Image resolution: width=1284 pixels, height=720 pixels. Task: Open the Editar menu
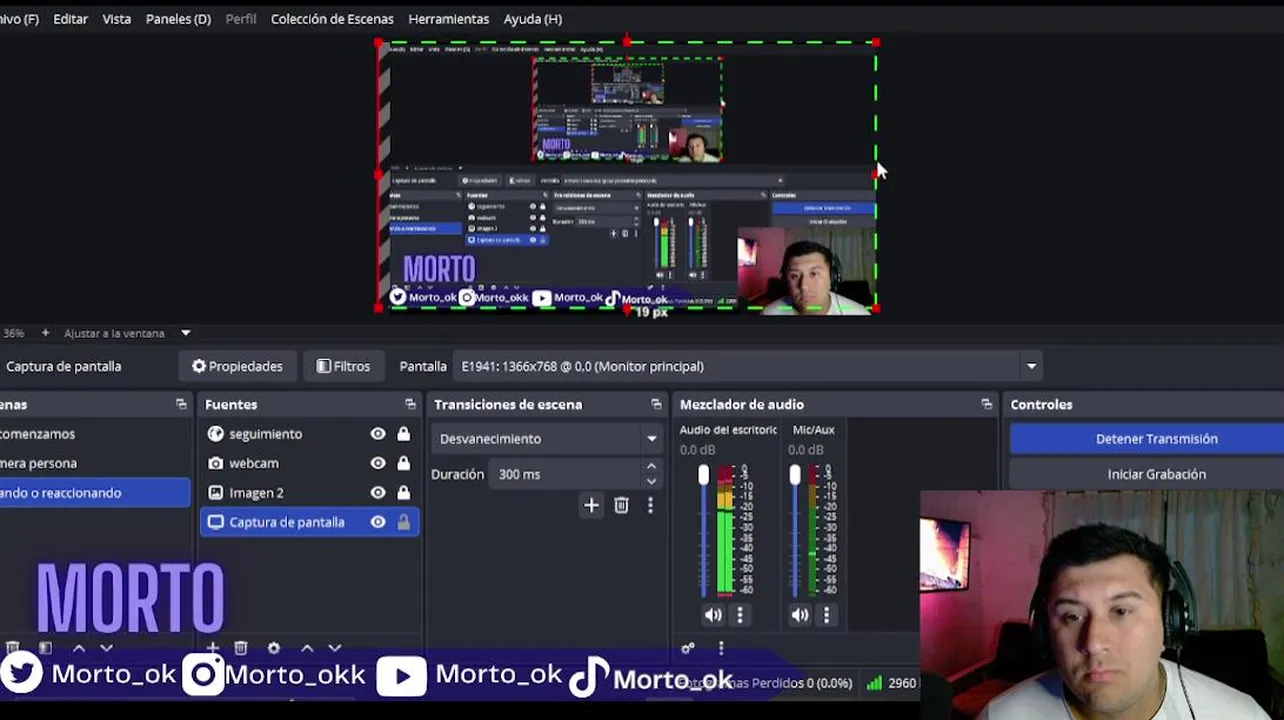pos(70,19)
